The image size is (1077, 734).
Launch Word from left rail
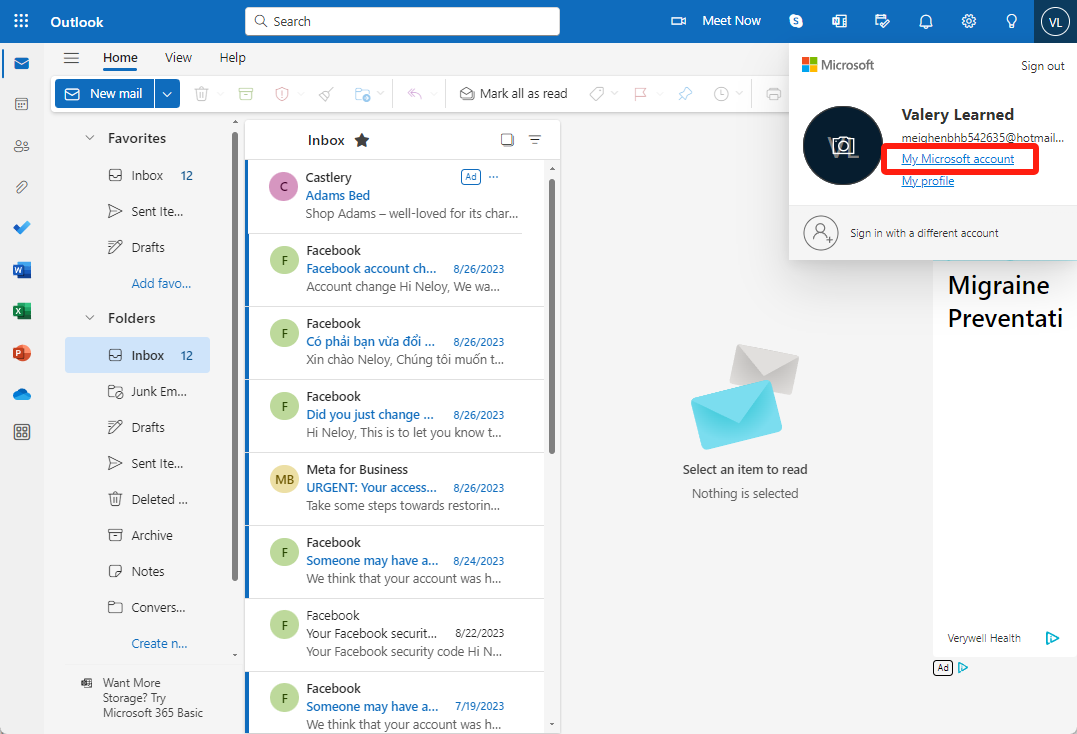[x=21, y=270]
